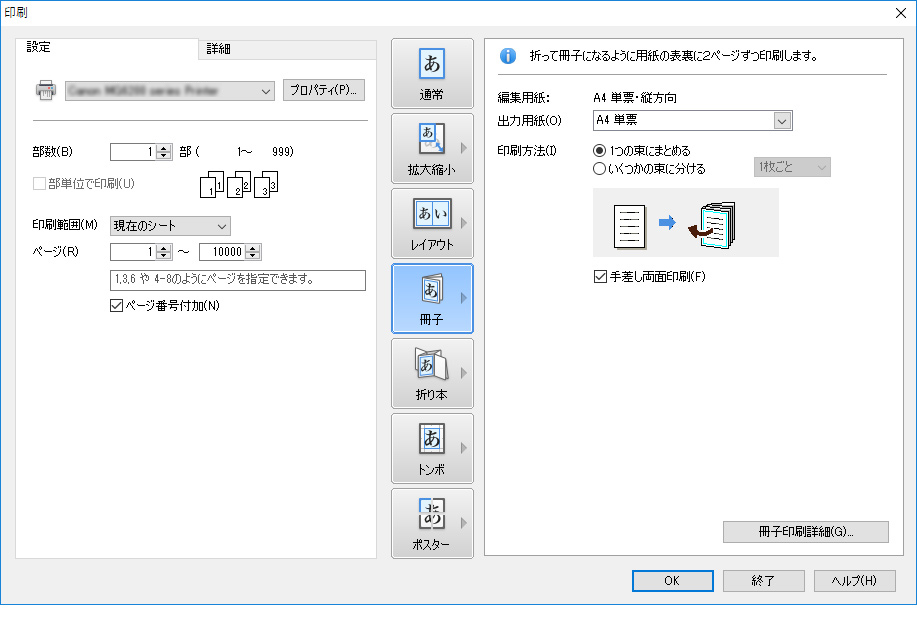Image resolution: width=917 pixels, height=624 pixels.
Task: Select the 1つの束にまとめる radio button
Action: click(600, 151)
